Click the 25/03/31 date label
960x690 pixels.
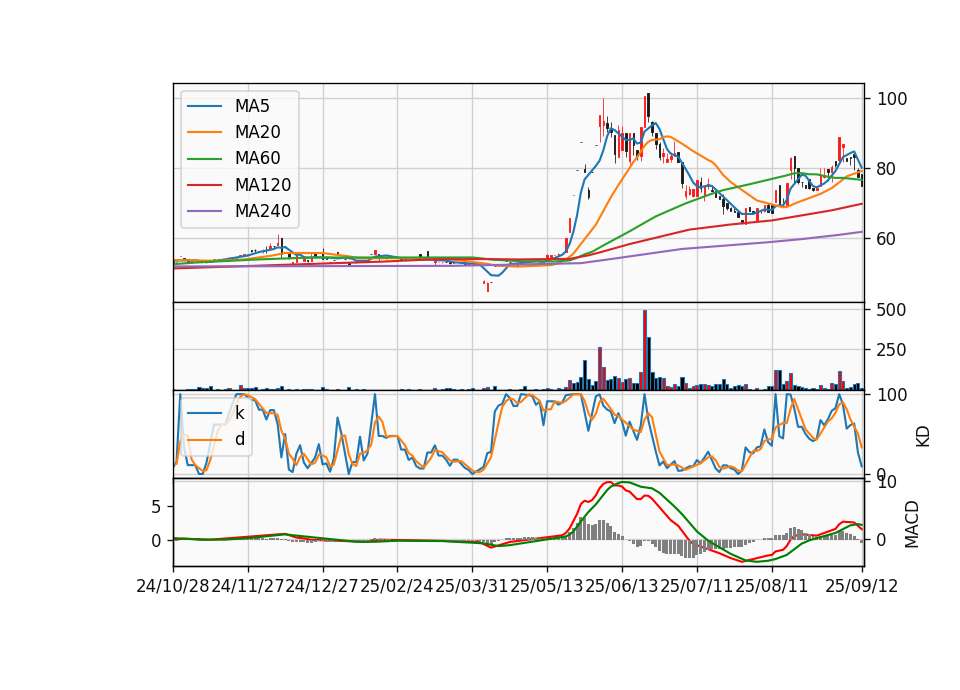pos(472,586)
